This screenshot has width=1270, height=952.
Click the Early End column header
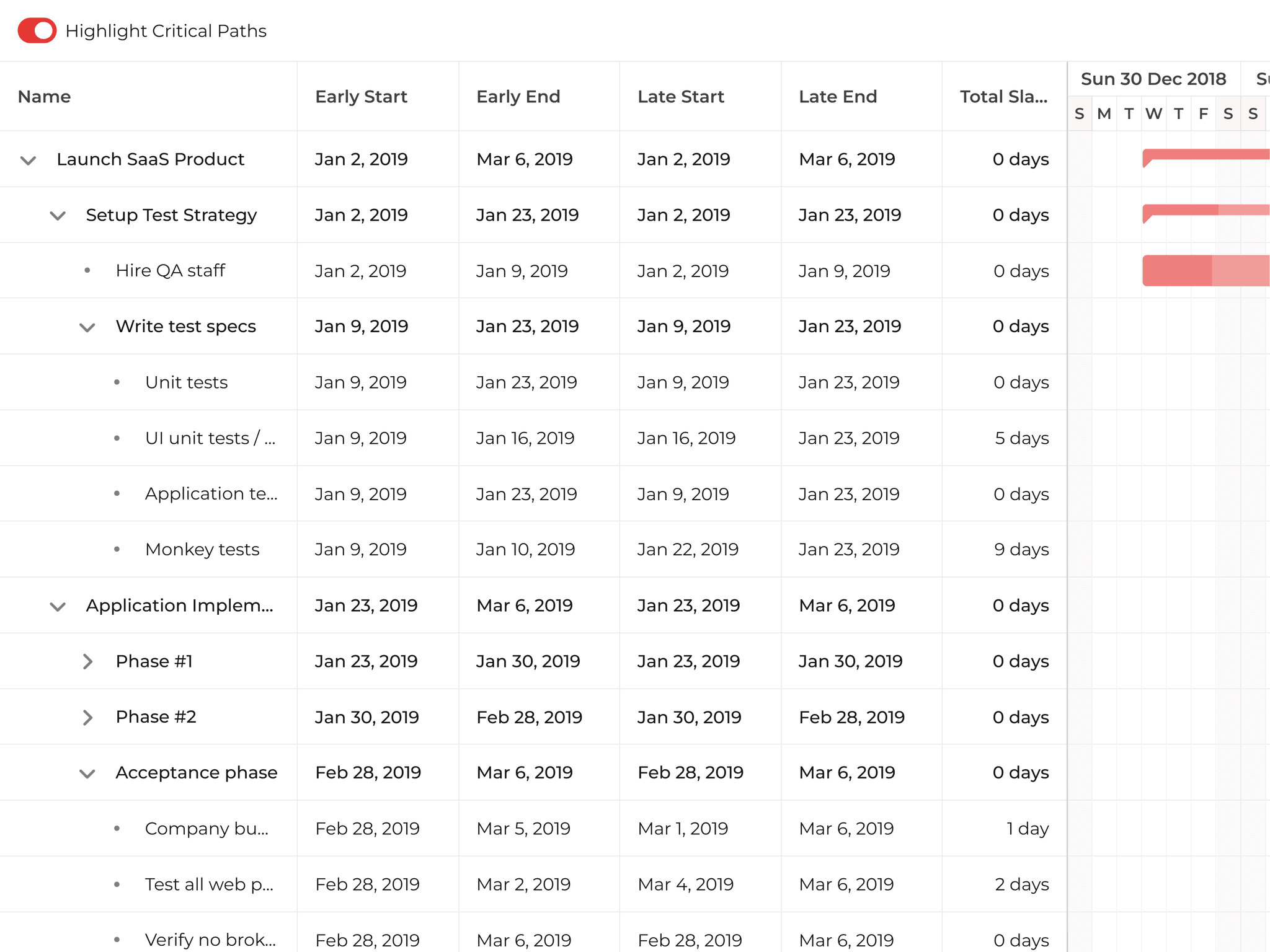[518, 97]
